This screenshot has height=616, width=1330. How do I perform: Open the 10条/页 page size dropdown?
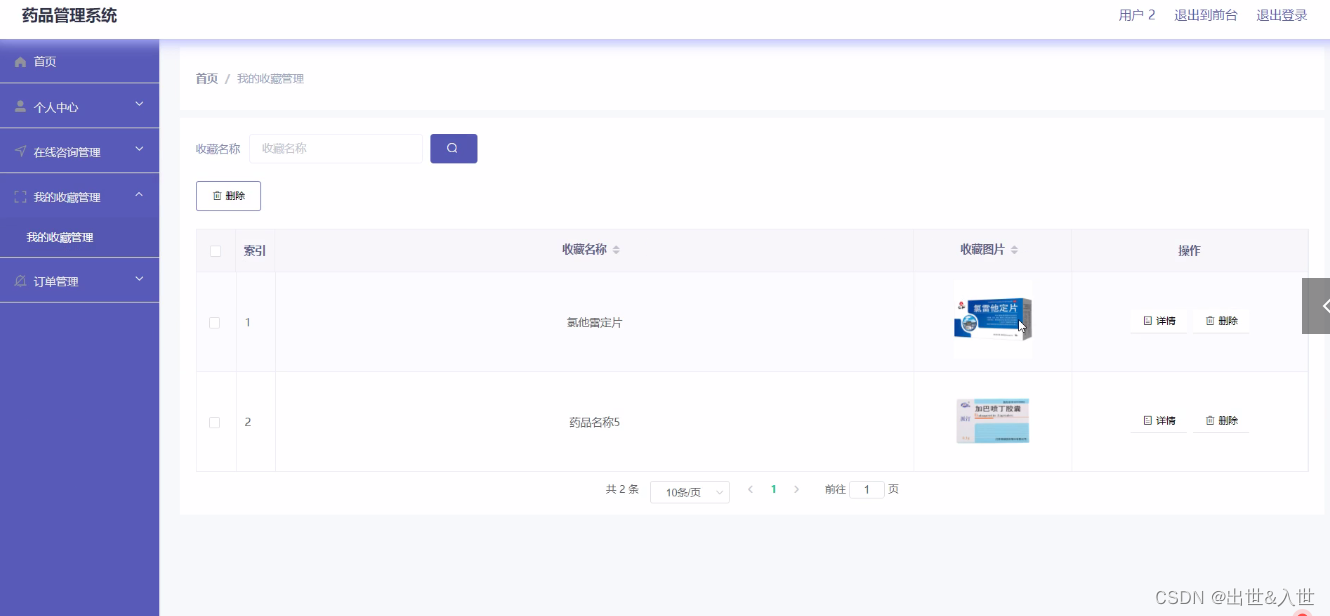690,492
